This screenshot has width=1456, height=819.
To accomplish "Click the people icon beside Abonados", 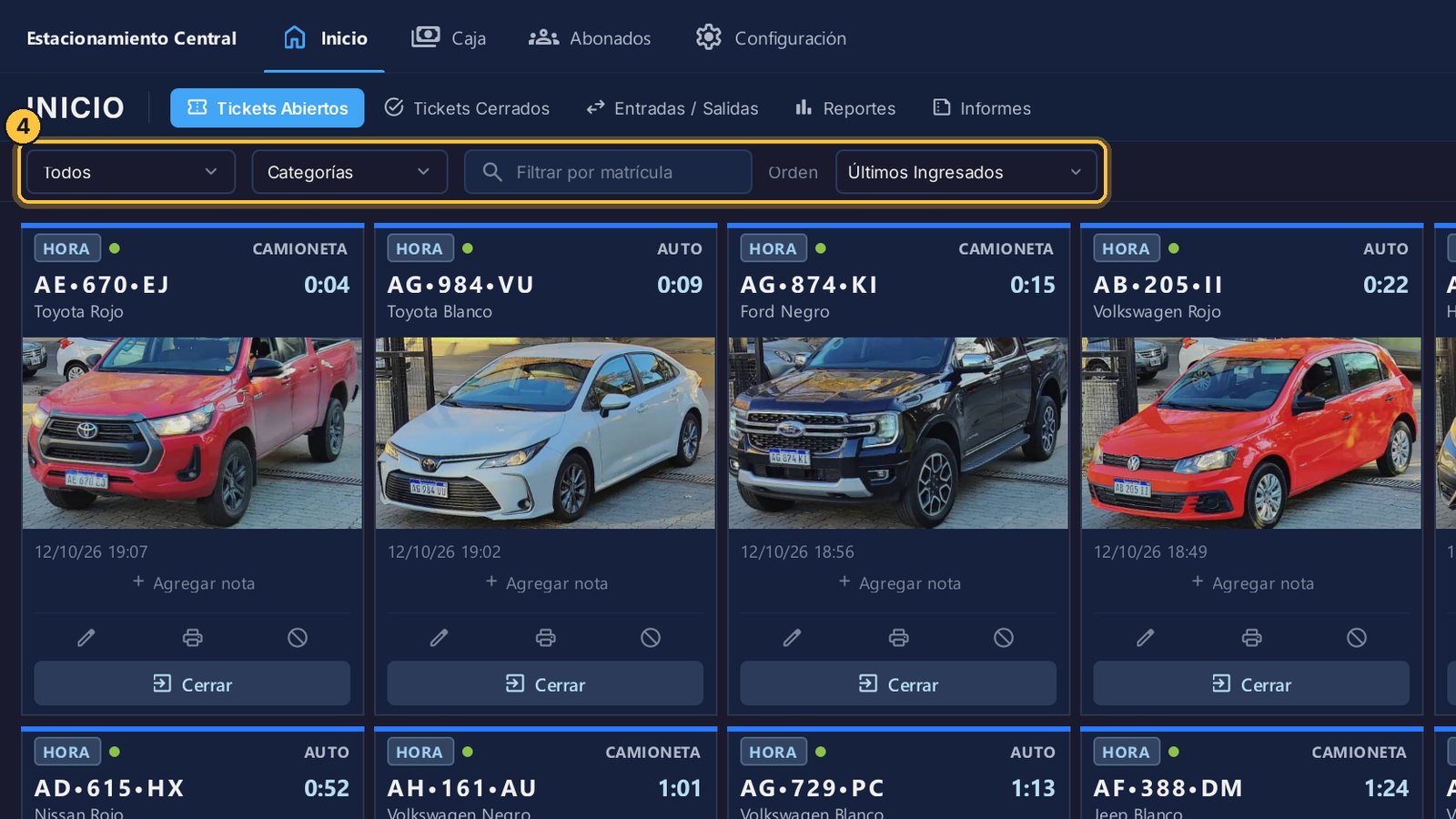I will [x=543, y=37].
